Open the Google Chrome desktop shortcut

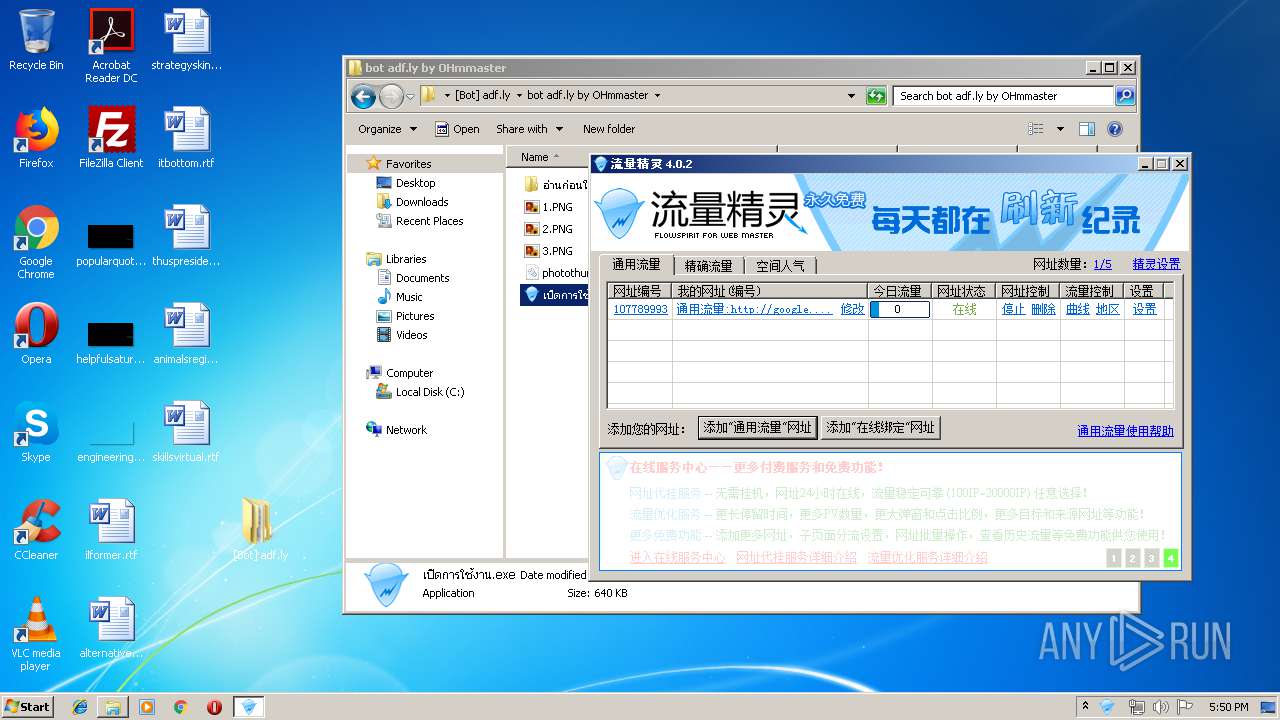(x=36, y=242)
